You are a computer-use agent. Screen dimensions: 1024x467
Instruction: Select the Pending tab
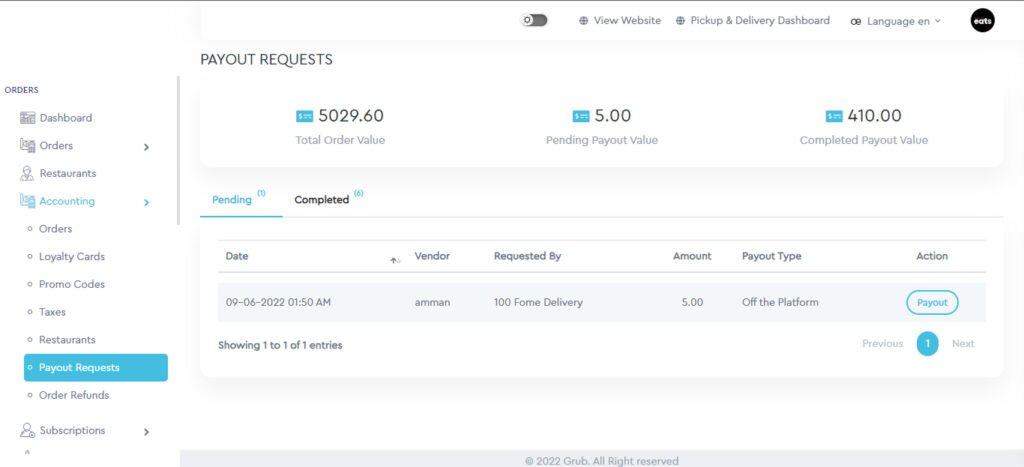pos(232,200)
